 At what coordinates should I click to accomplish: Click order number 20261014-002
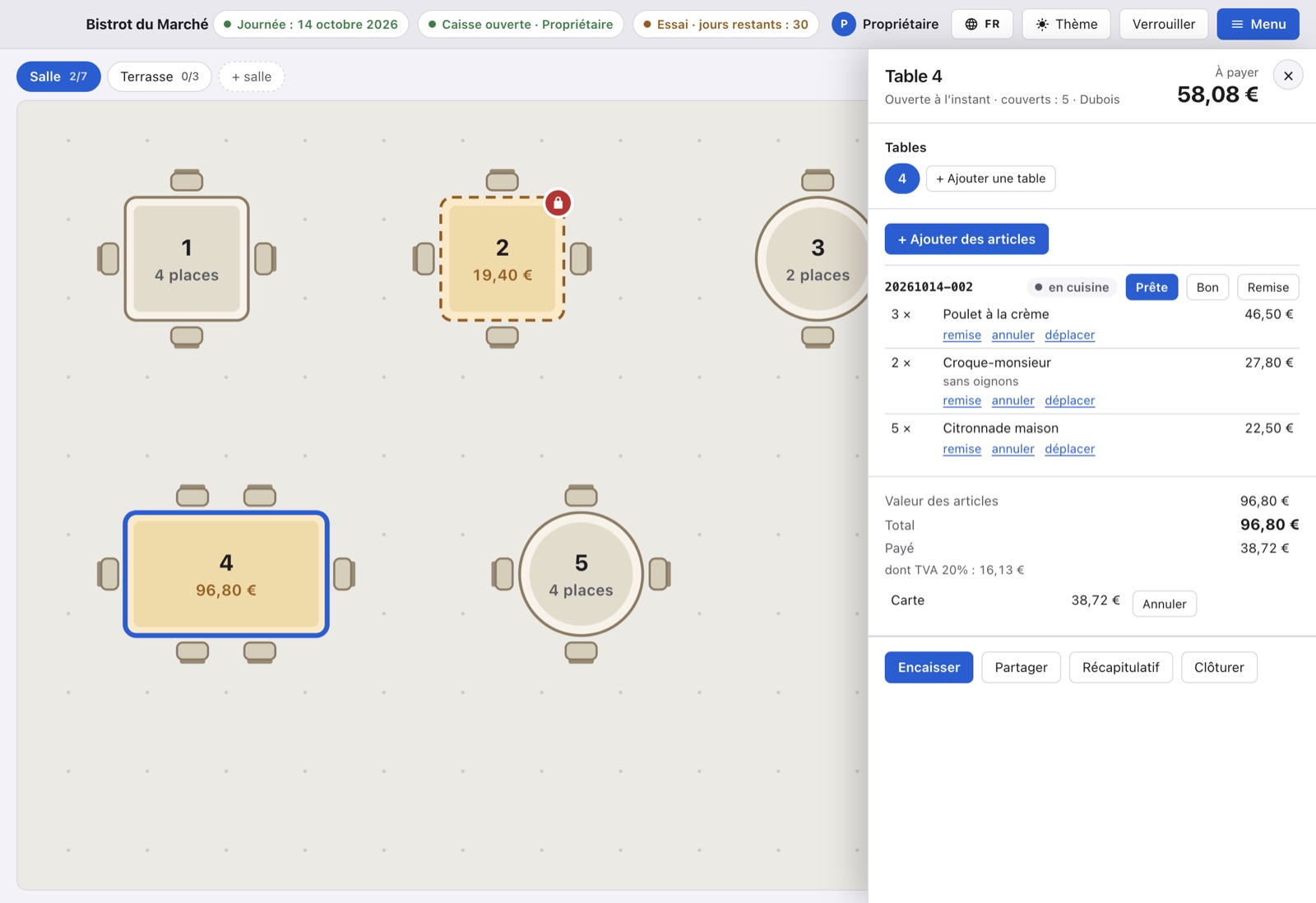929,287
